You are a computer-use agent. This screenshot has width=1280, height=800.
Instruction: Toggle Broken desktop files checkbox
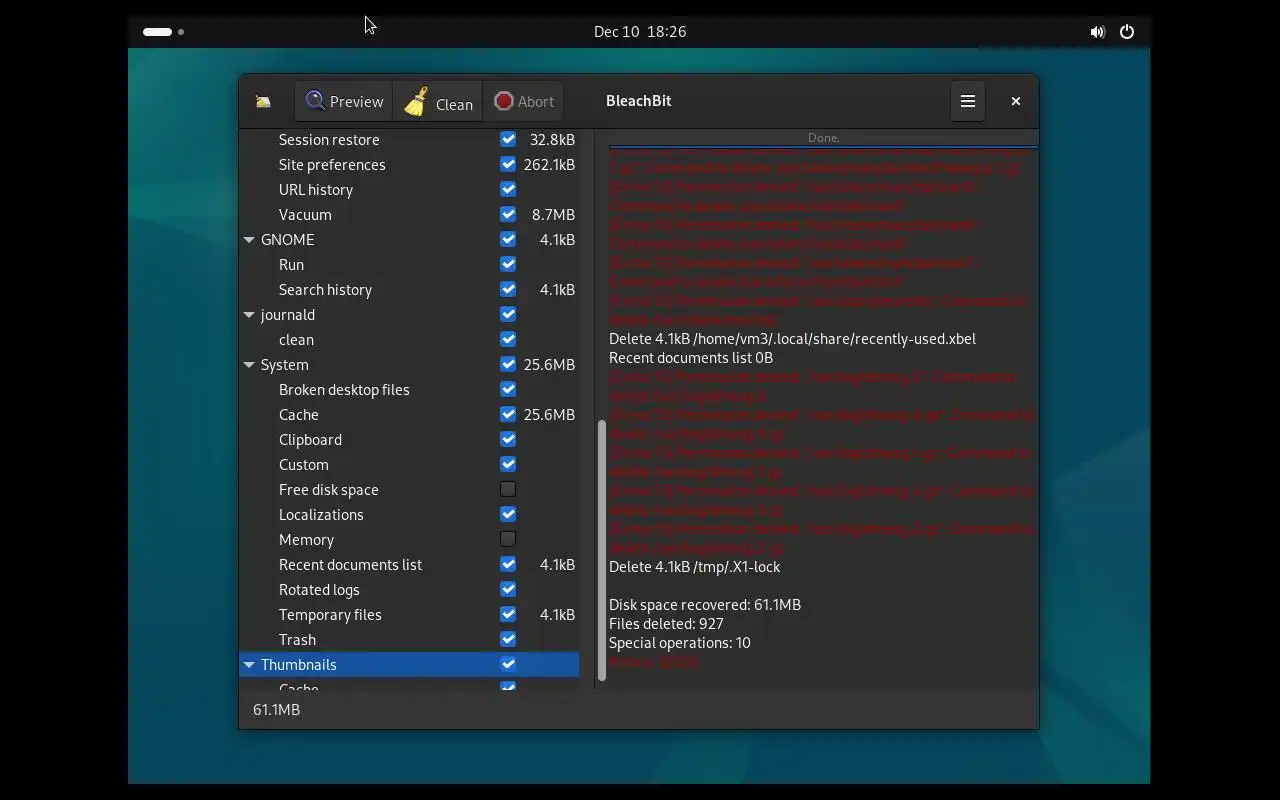pyautogui.click(x=508, y=390)
